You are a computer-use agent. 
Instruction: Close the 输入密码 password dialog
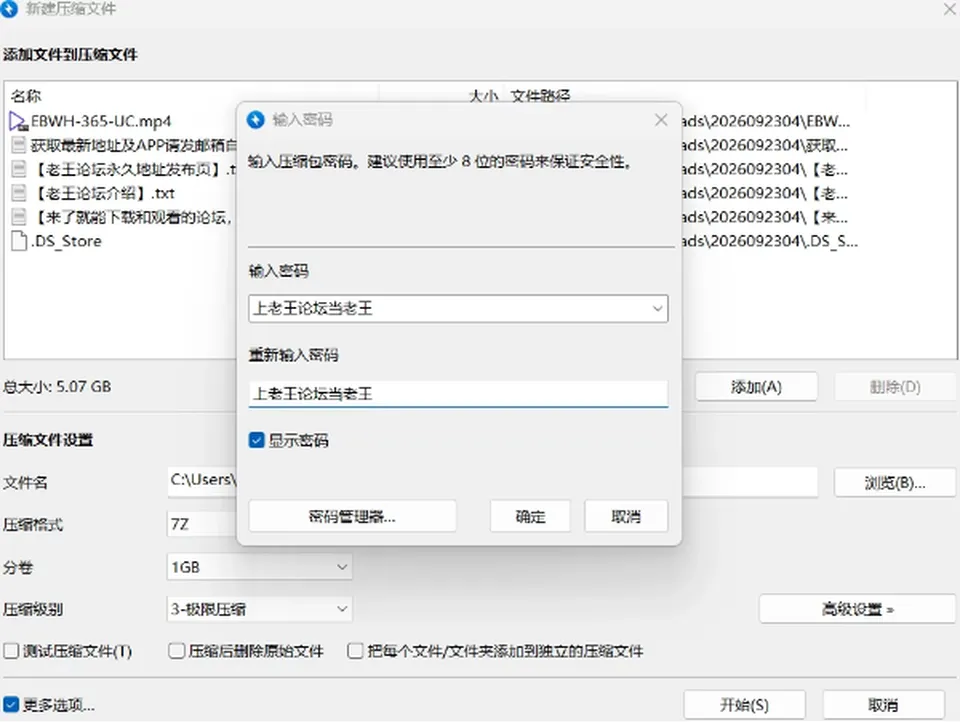coord(661,120)
